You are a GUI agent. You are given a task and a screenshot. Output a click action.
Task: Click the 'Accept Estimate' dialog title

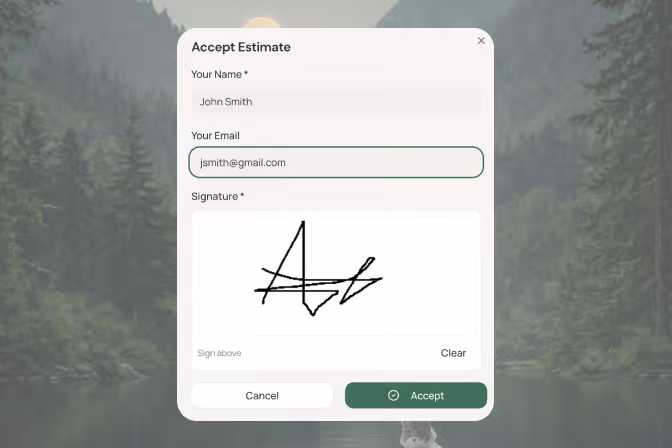(x=241, y=47)
